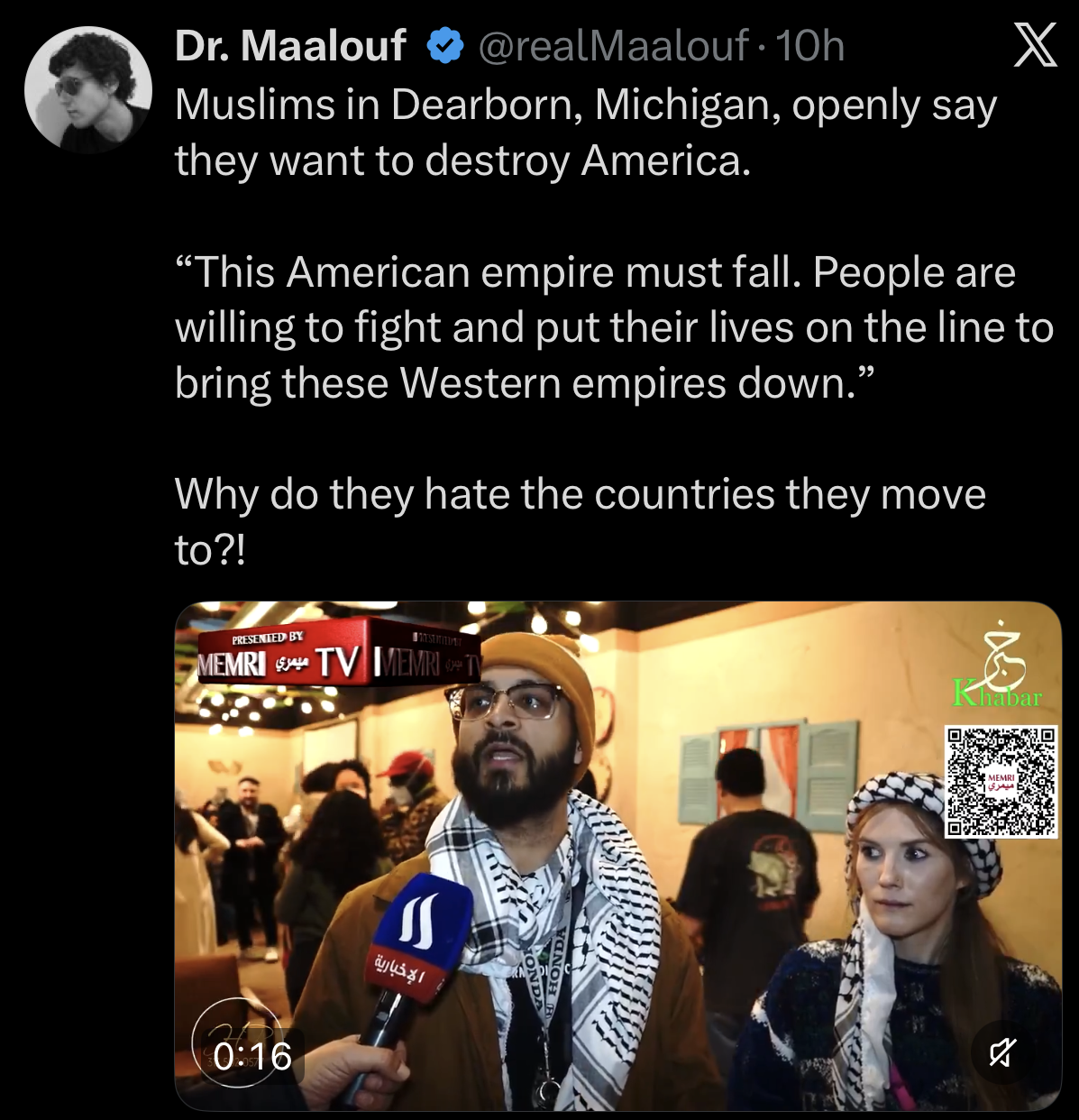This screenshot has width=1079, height=1120.
Task: Click the second MEMRI TV banner reflection
Action: pos(426,660)
